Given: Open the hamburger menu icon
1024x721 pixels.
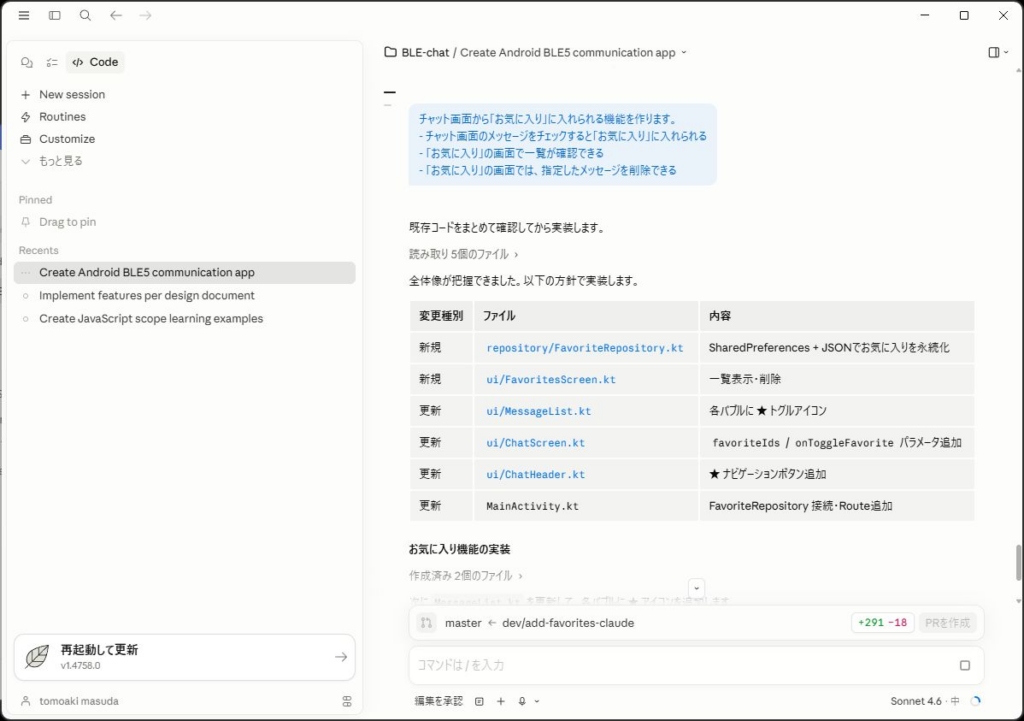Looking at the screenshot, I should pos(24,15).
